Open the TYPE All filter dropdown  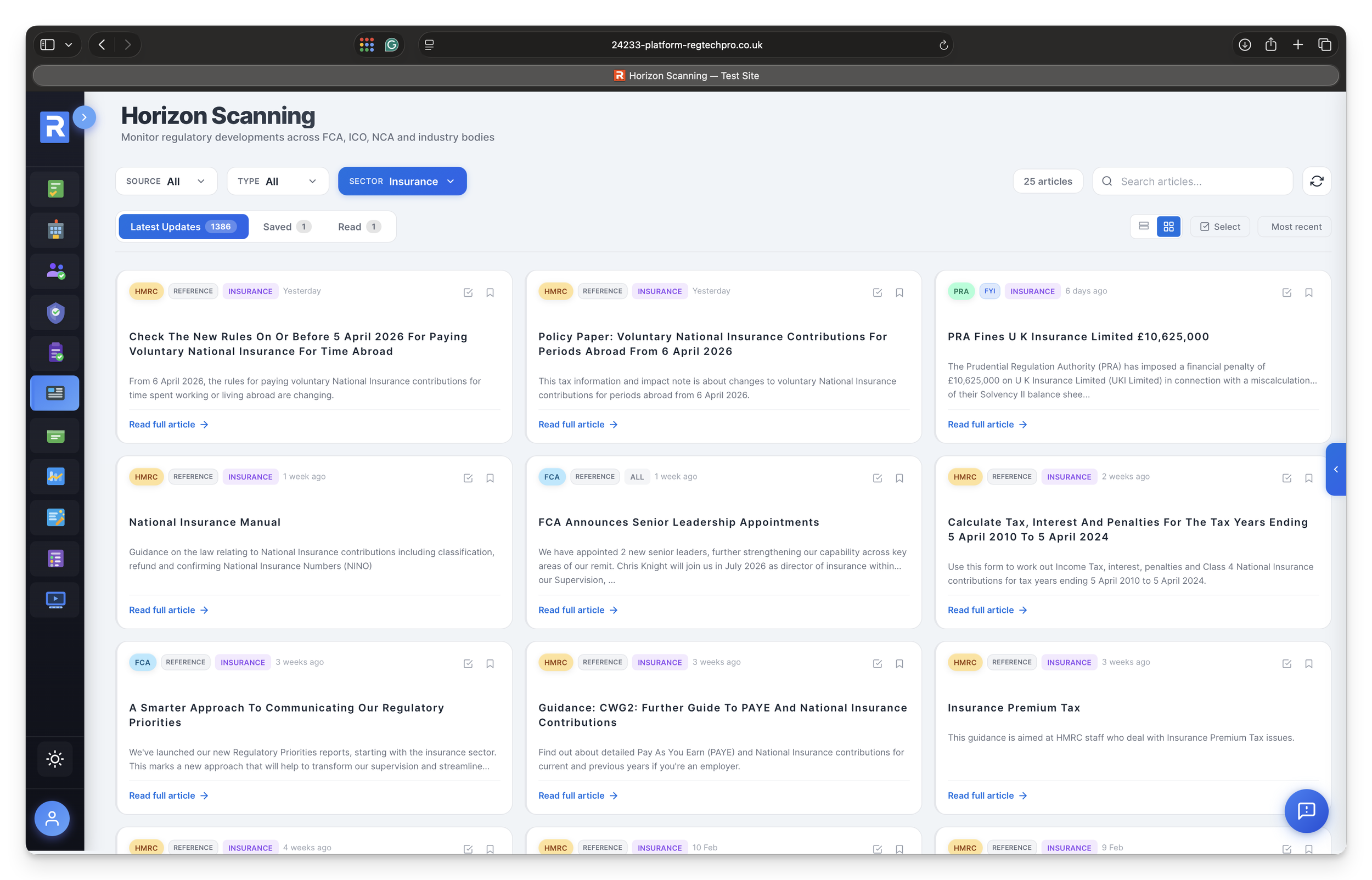[x=278, y=181]
